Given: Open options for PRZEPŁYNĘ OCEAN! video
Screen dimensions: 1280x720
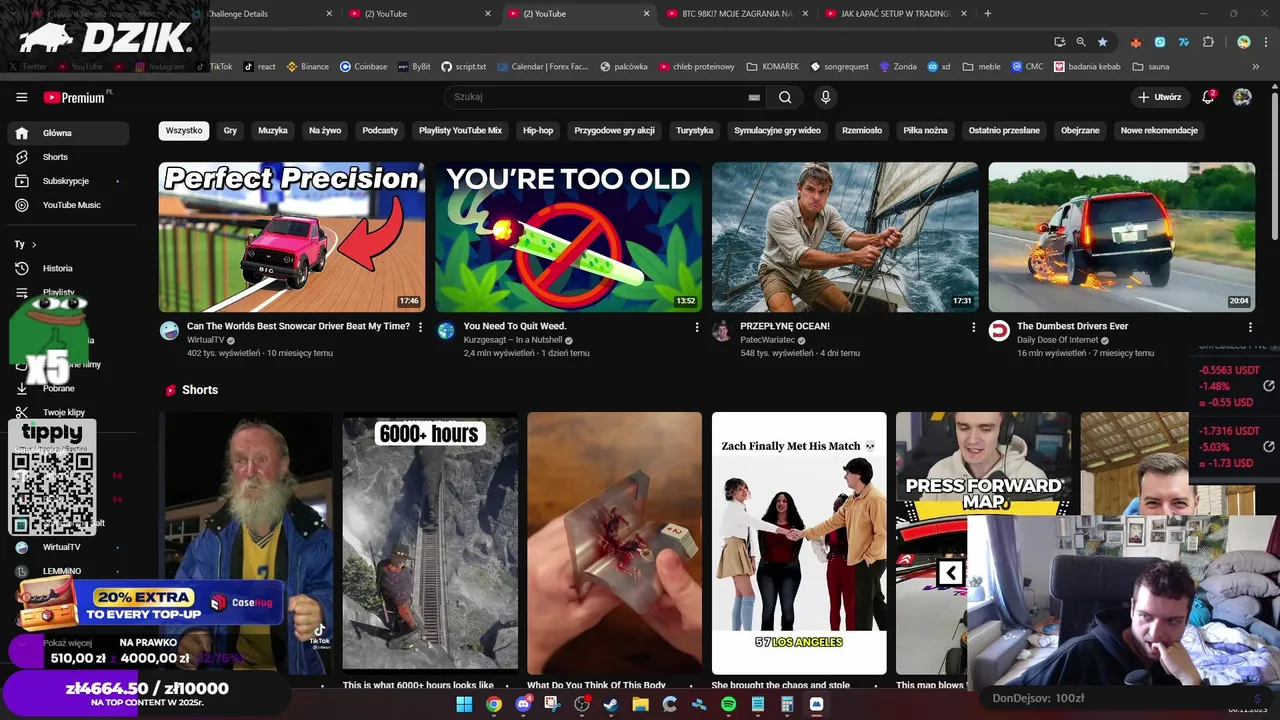Looking at the screenshot, I should pyautogui.click(x=973, y=327).
